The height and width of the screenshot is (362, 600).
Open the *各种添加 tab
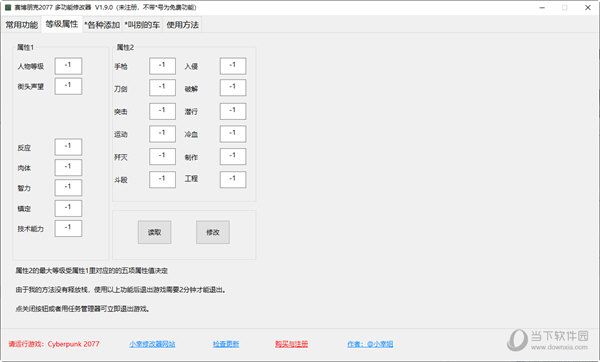point(102,25)
